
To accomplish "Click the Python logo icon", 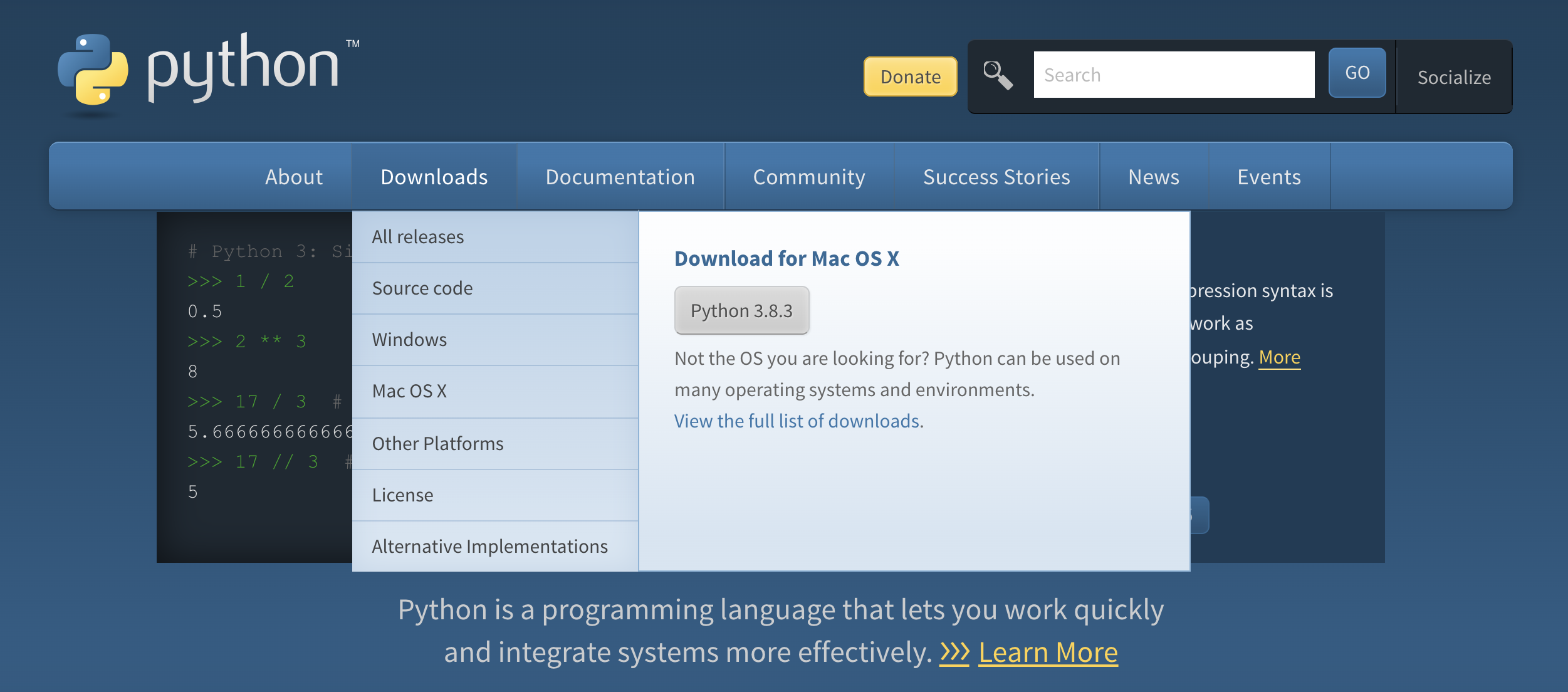I will (x=93, y=70).
